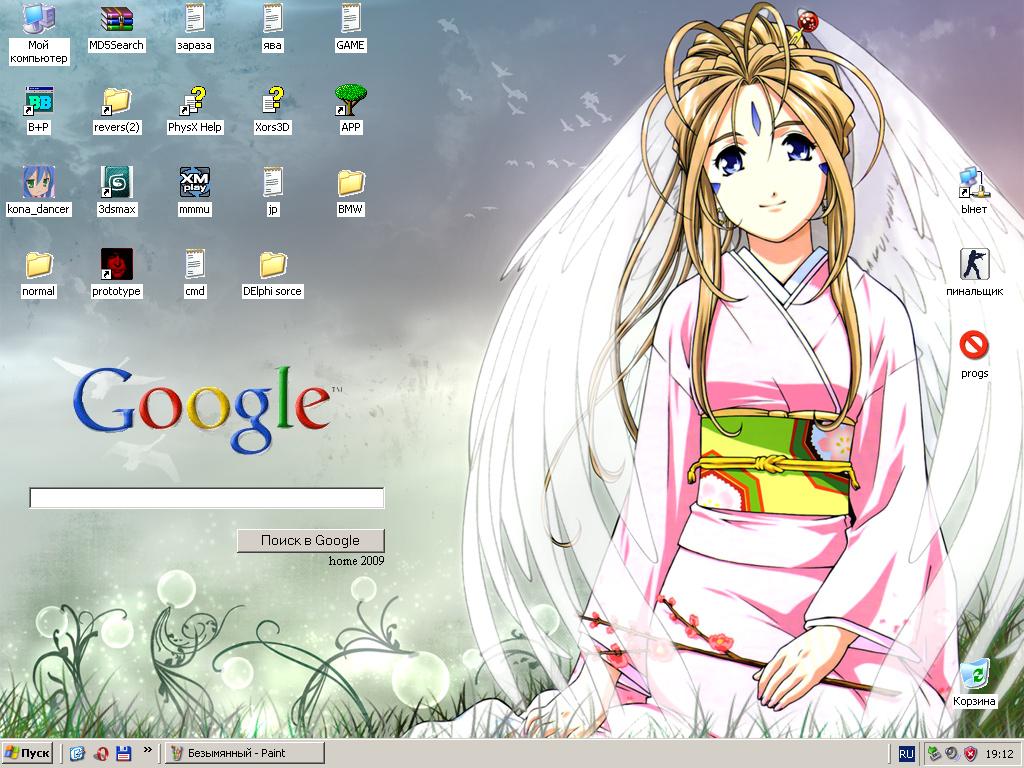Click the progs blocked icon

(x=974, y=346)
